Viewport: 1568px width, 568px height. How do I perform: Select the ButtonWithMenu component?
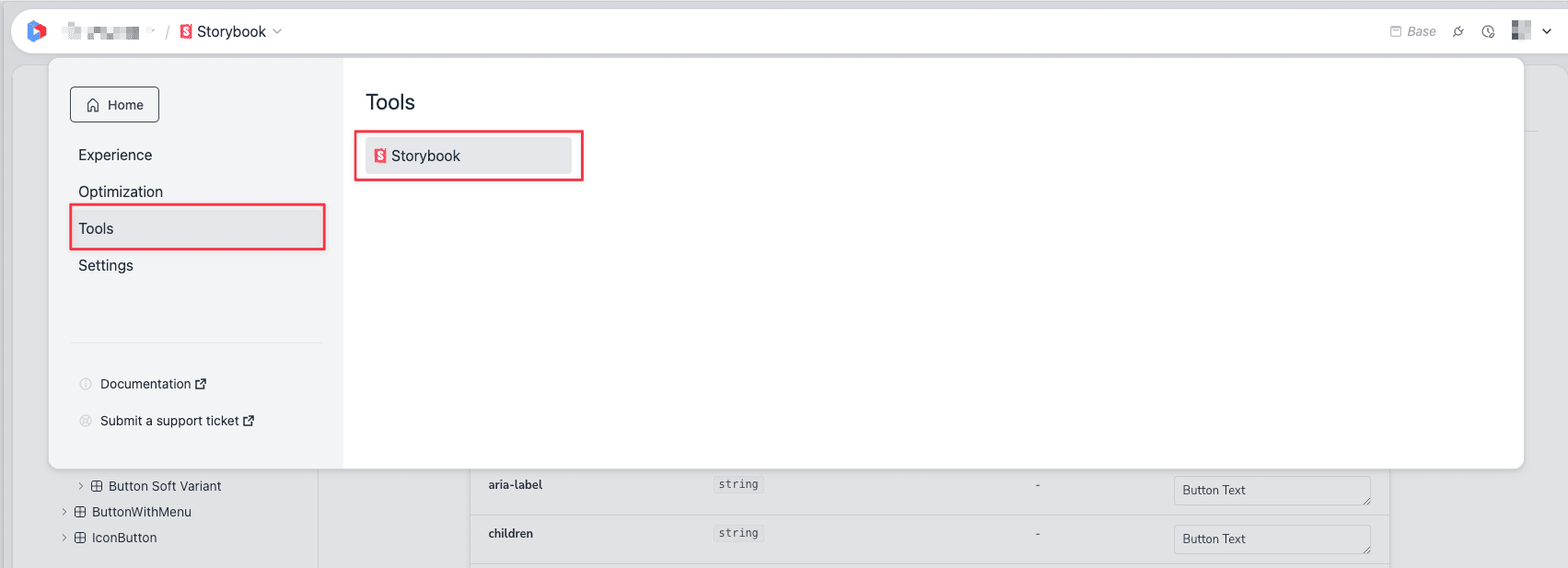pyautogui.click(x=142, y=512)
